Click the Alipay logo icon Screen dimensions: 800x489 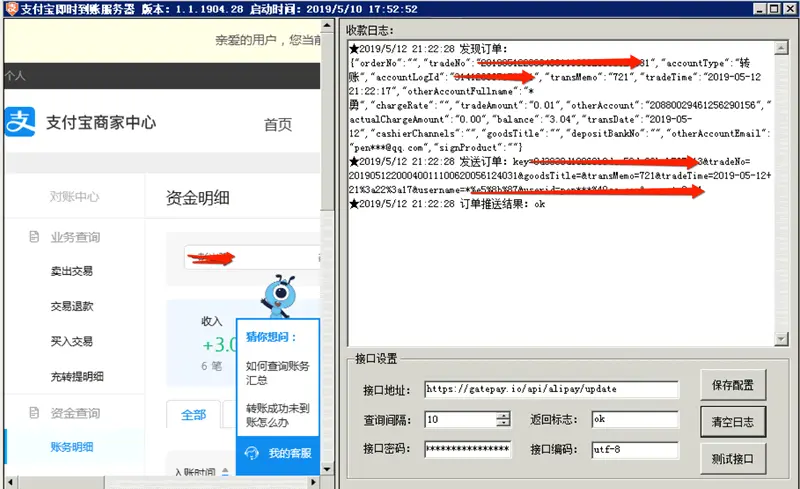[x=20, y=121]
